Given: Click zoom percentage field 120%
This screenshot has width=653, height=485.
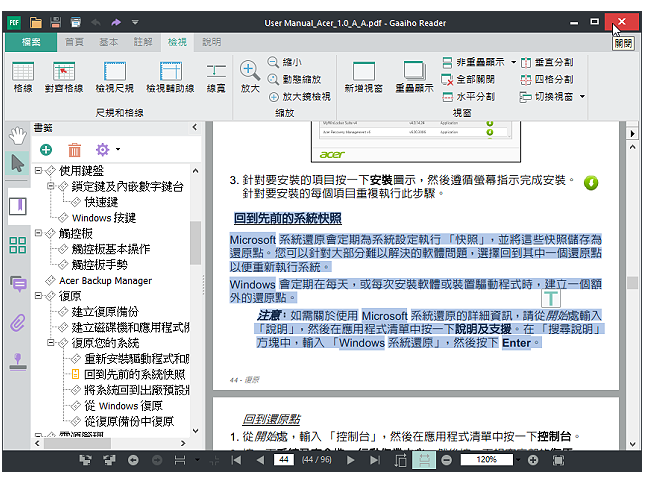Looking at the screenshot, I should (x=486, y=460).
